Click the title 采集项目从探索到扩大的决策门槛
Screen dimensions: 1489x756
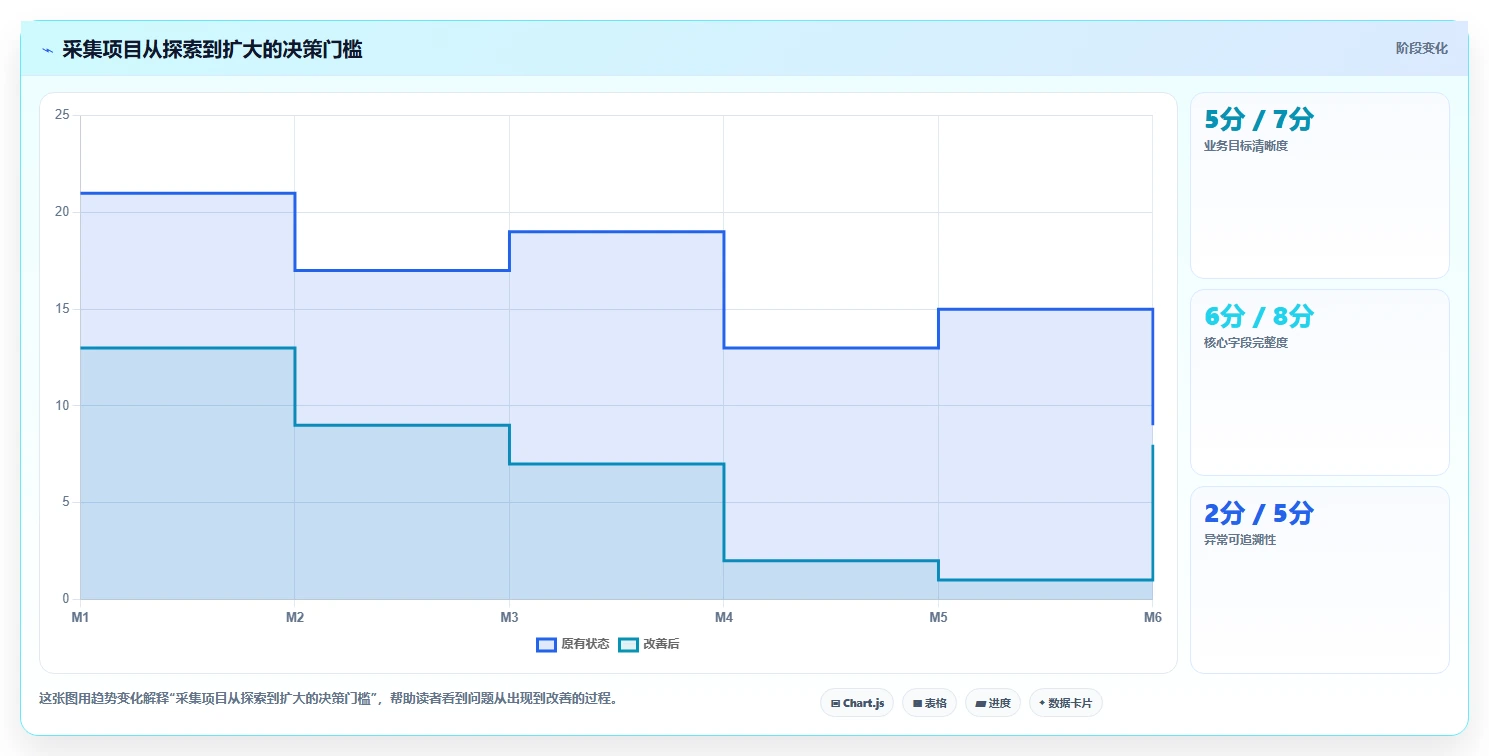pyautogui.click(x=212, y=49)
